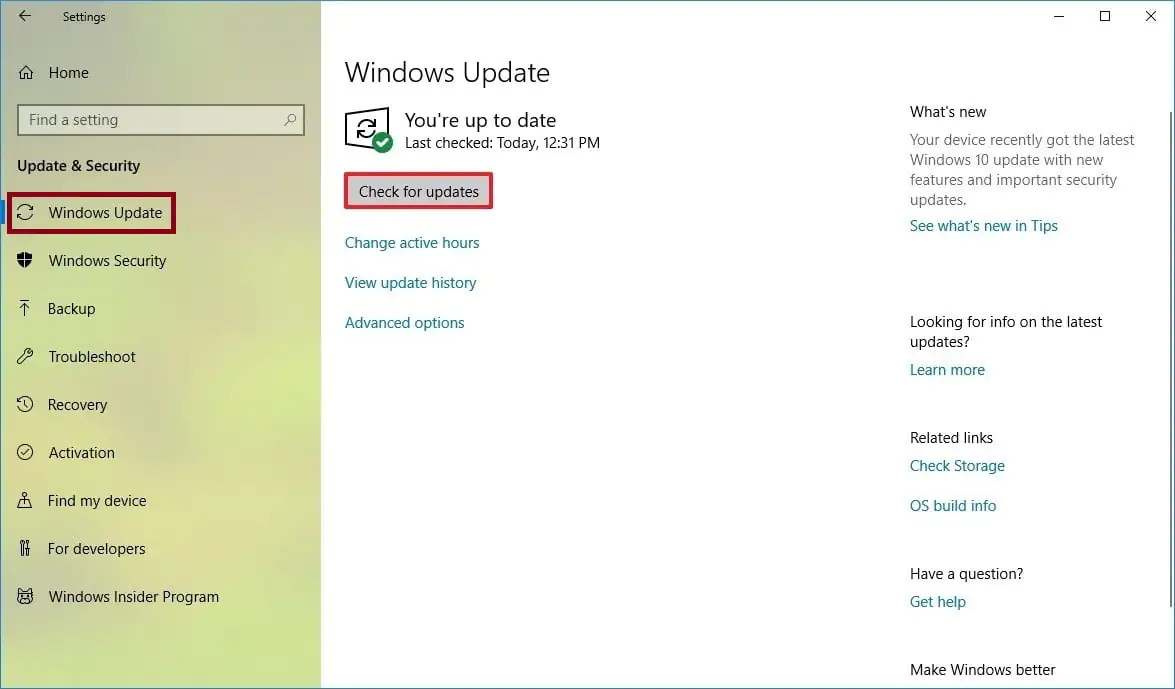1175x689 pixels.
Task: Open Advanced options
Action: 404,322
